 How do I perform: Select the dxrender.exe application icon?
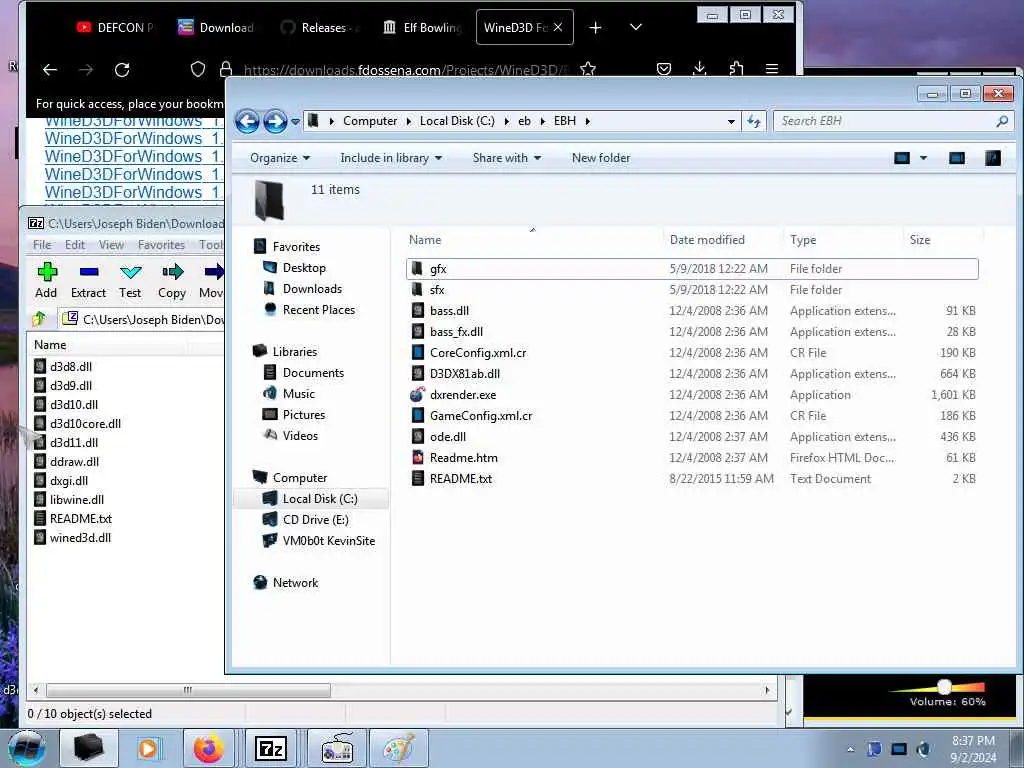pyautogui.click(x=417, y=394)
